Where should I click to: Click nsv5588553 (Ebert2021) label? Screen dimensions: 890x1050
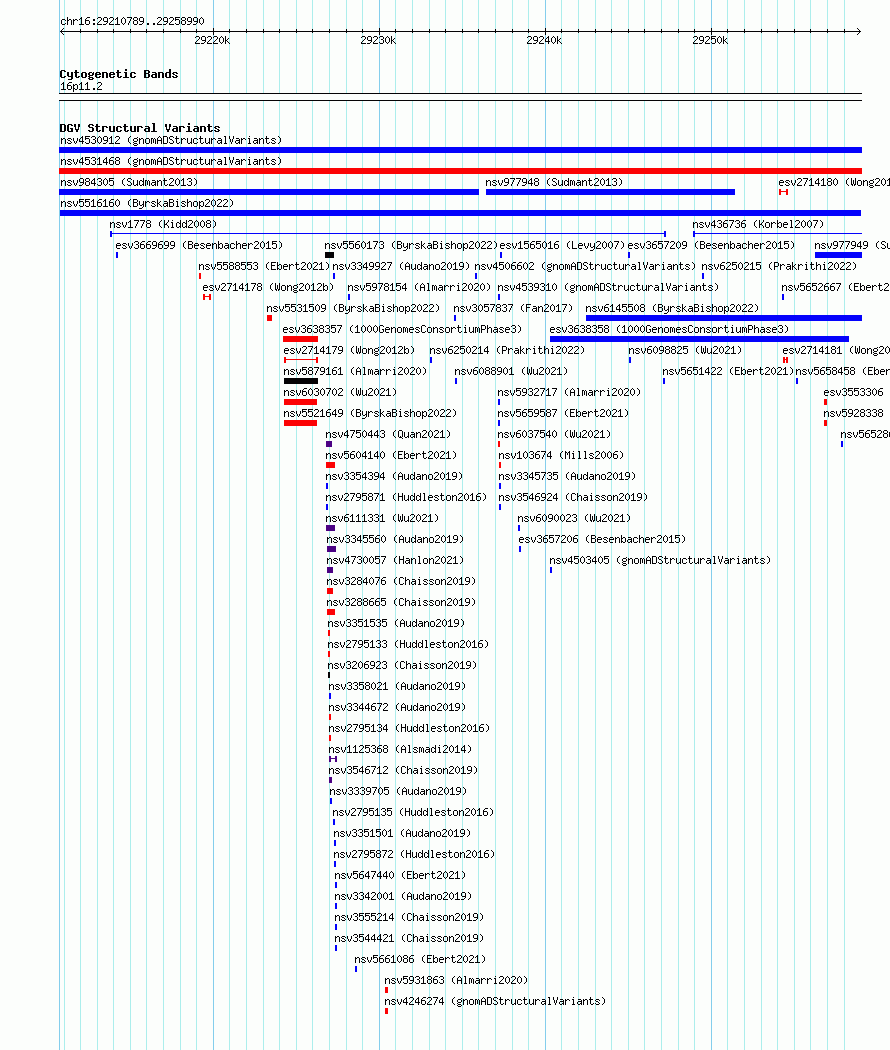[265, 266]
